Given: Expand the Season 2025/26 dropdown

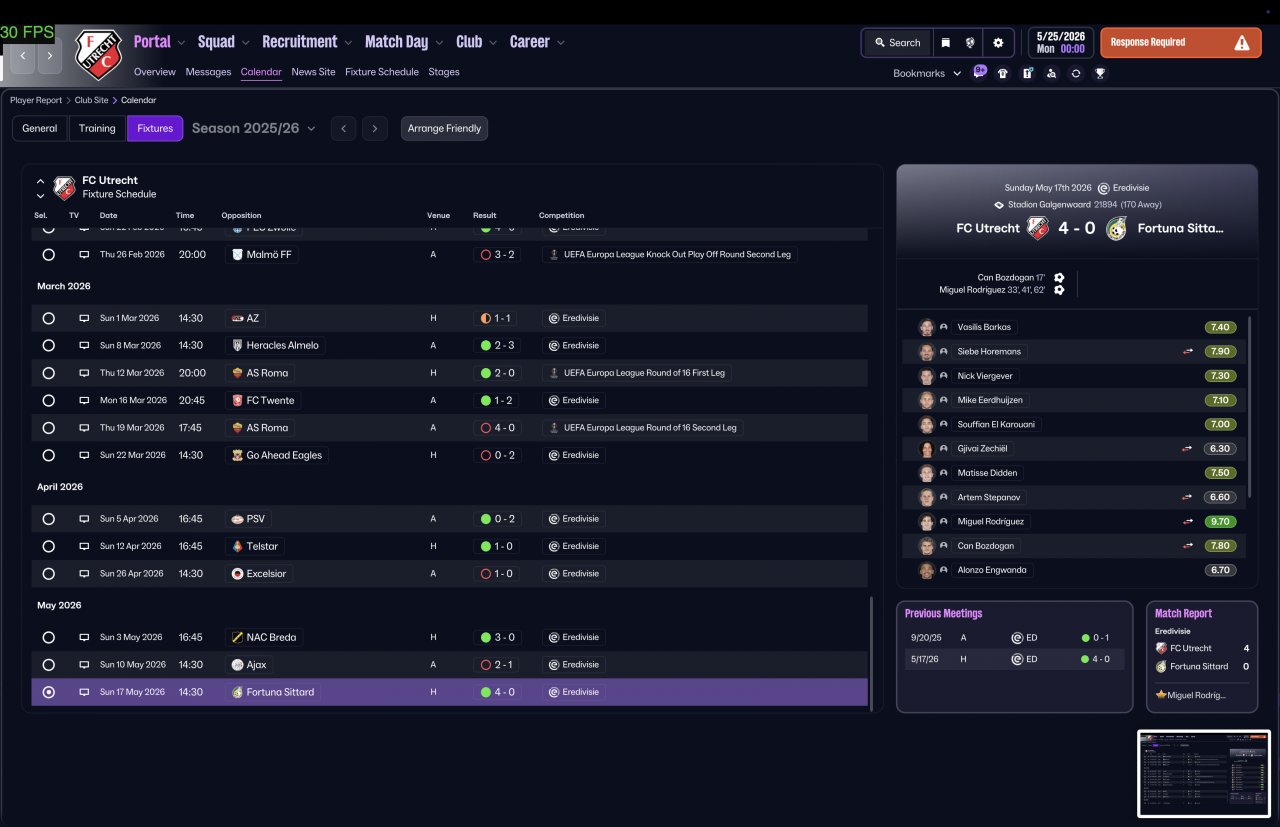Looking at the screenshot, I should click(254, 128).
